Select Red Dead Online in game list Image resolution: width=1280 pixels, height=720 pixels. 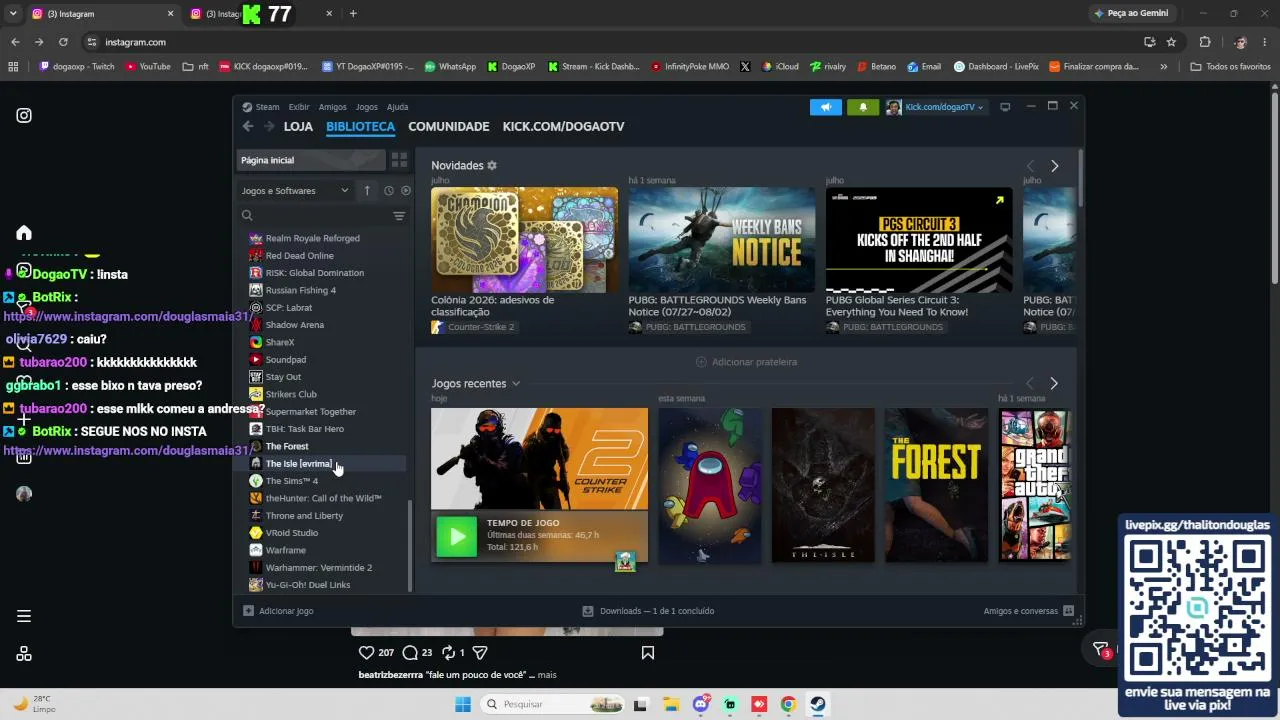[299, 256]
